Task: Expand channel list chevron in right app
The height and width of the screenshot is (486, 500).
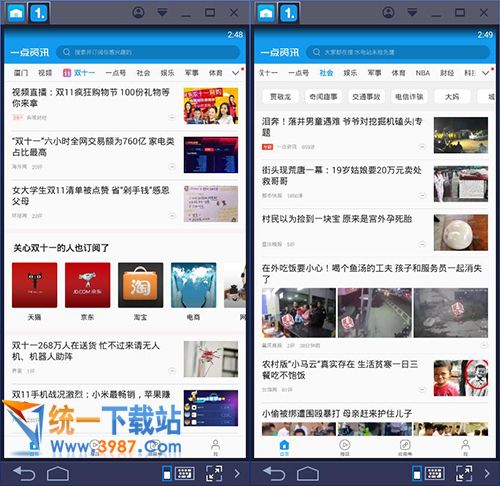Action: pos(486,73)
